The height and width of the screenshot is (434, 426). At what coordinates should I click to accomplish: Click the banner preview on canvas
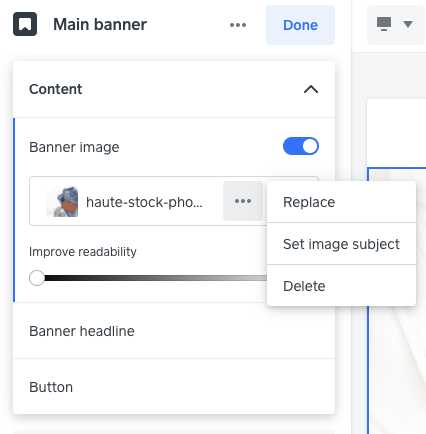click(x=397, y=300)
